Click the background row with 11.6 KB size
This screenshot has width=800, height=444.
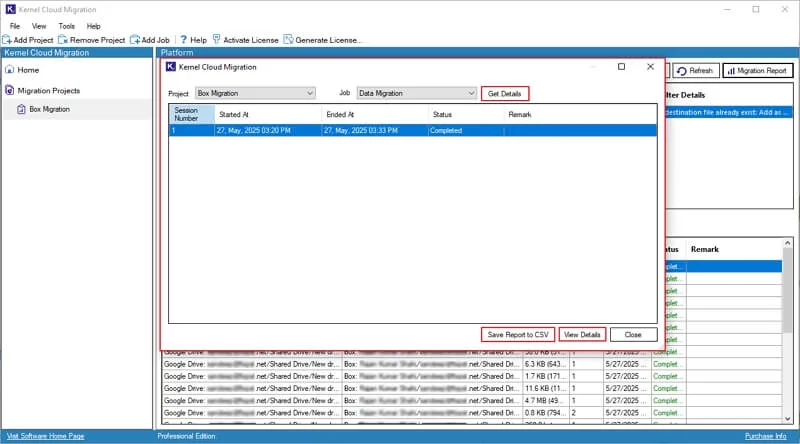(x=472, y=389)
